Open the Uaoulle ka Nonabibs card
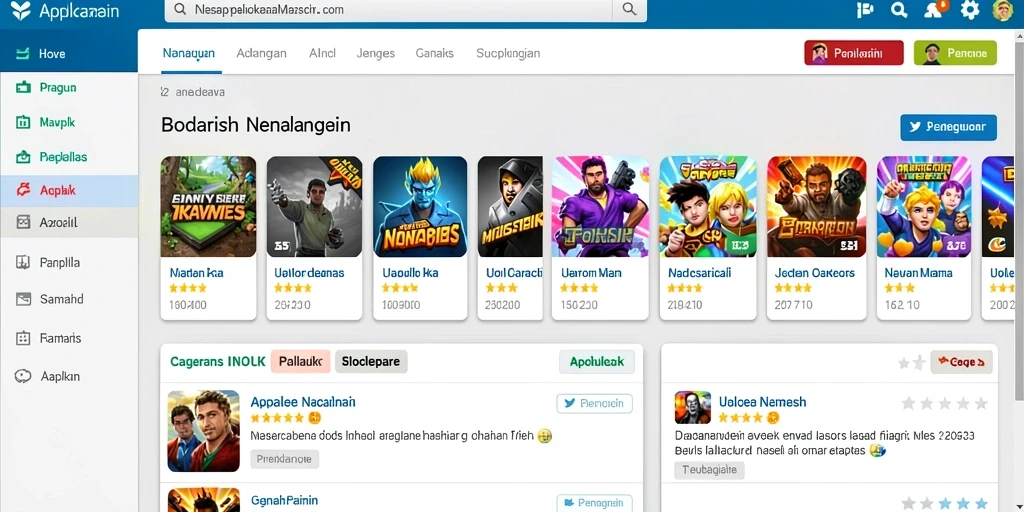This screenshot has height=512, width=1024. [x=420, y=238]
